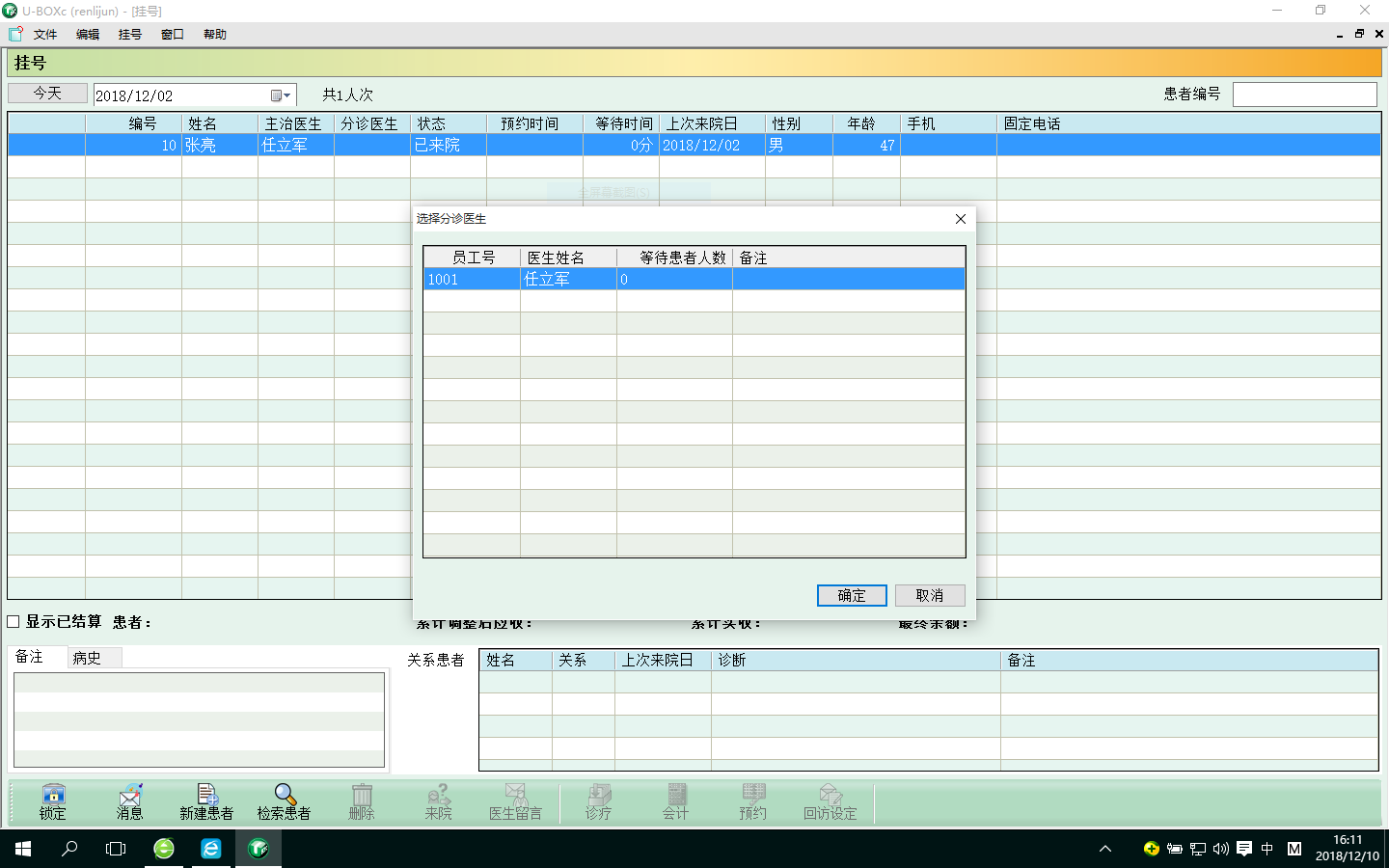Screen dimensions: 1389x868
Task: Open the 360 browser in taskbar
Action: [164, 849]
